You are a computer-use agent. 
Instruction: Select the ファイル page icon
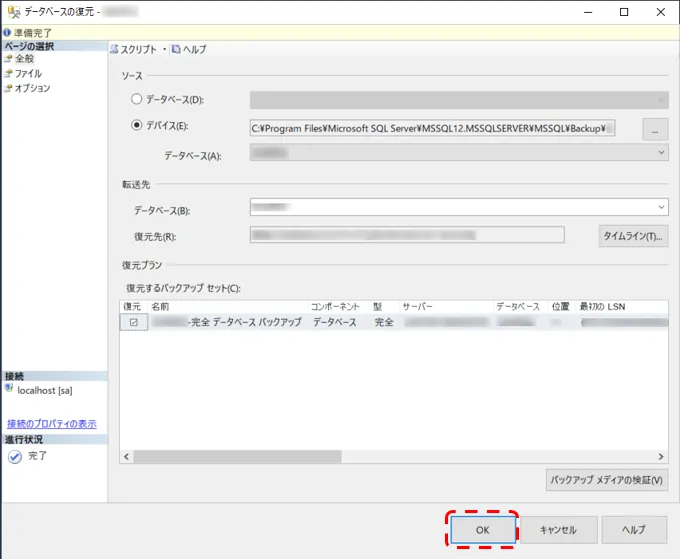8,74
